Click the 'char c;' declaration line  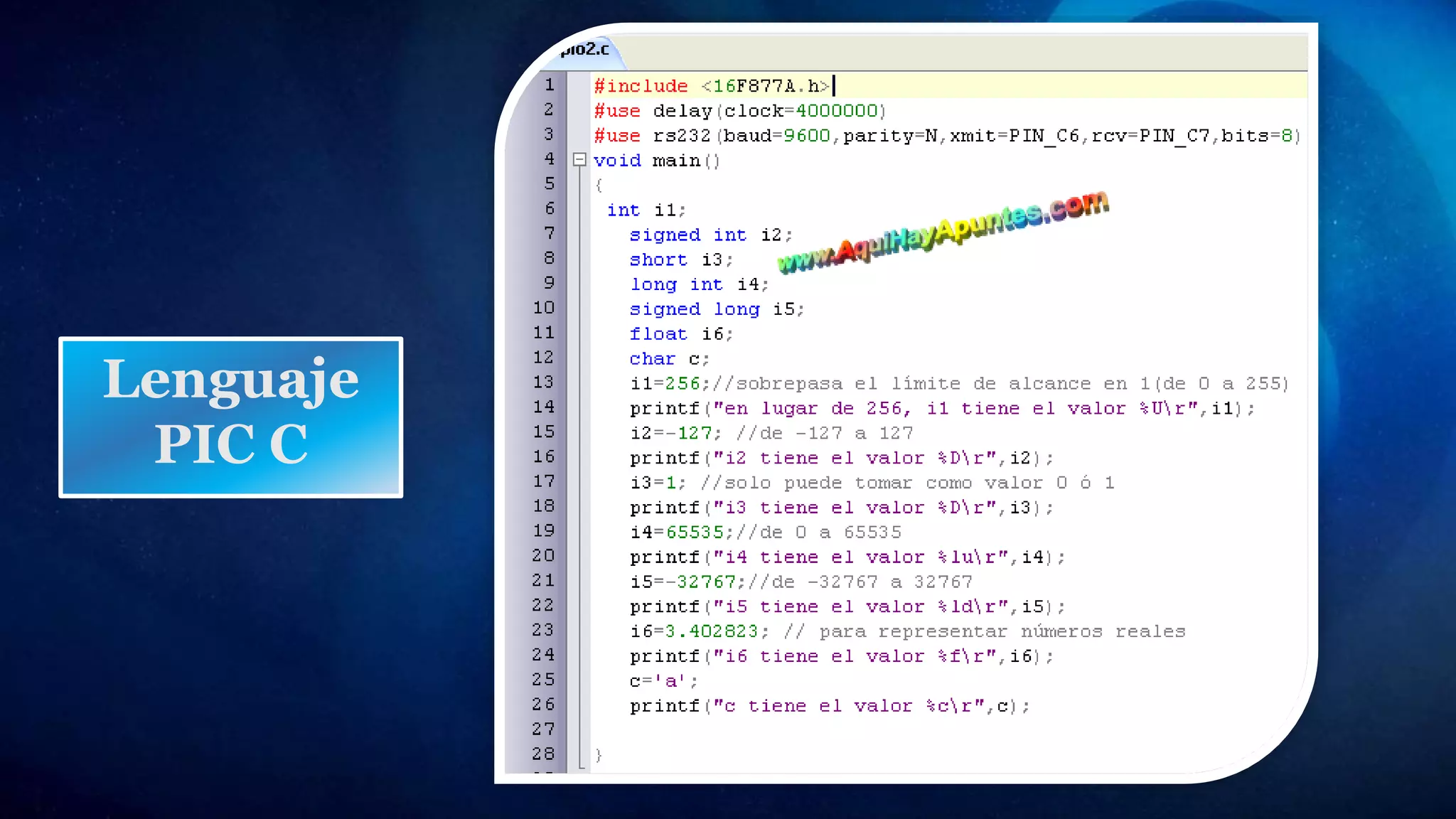tap(668, 359)
